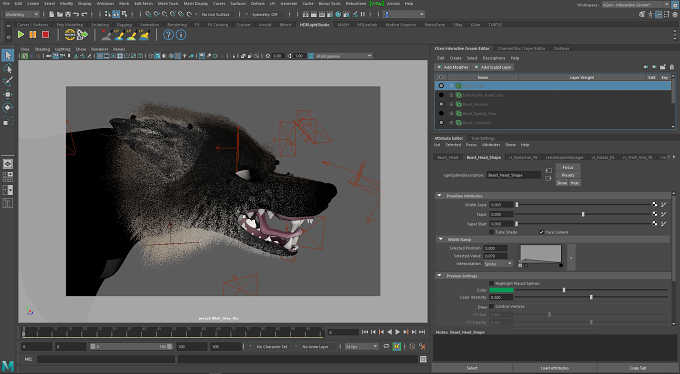Click the Add Sculpt Layer button
The image size is (680, 374).
pos(493,67)
